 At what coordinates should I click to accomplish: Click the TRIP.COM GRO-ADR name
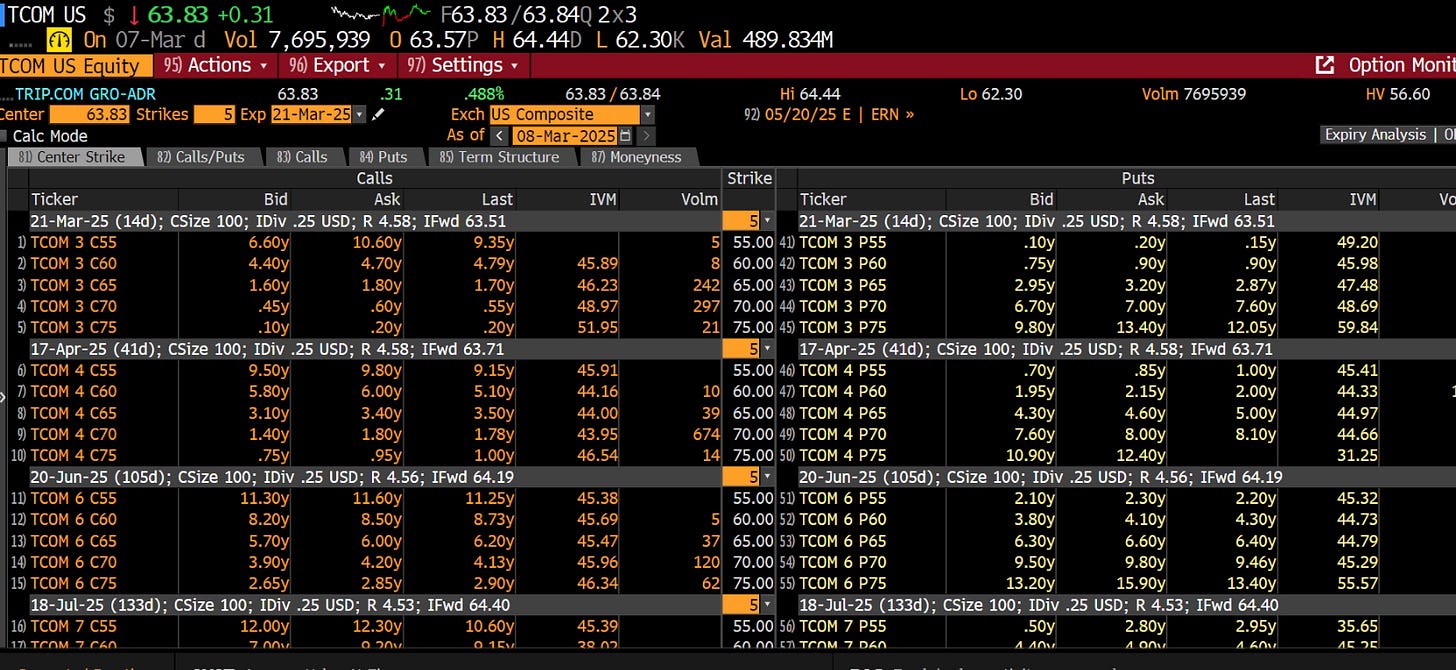pyautogui.click(x=84, y=94)
